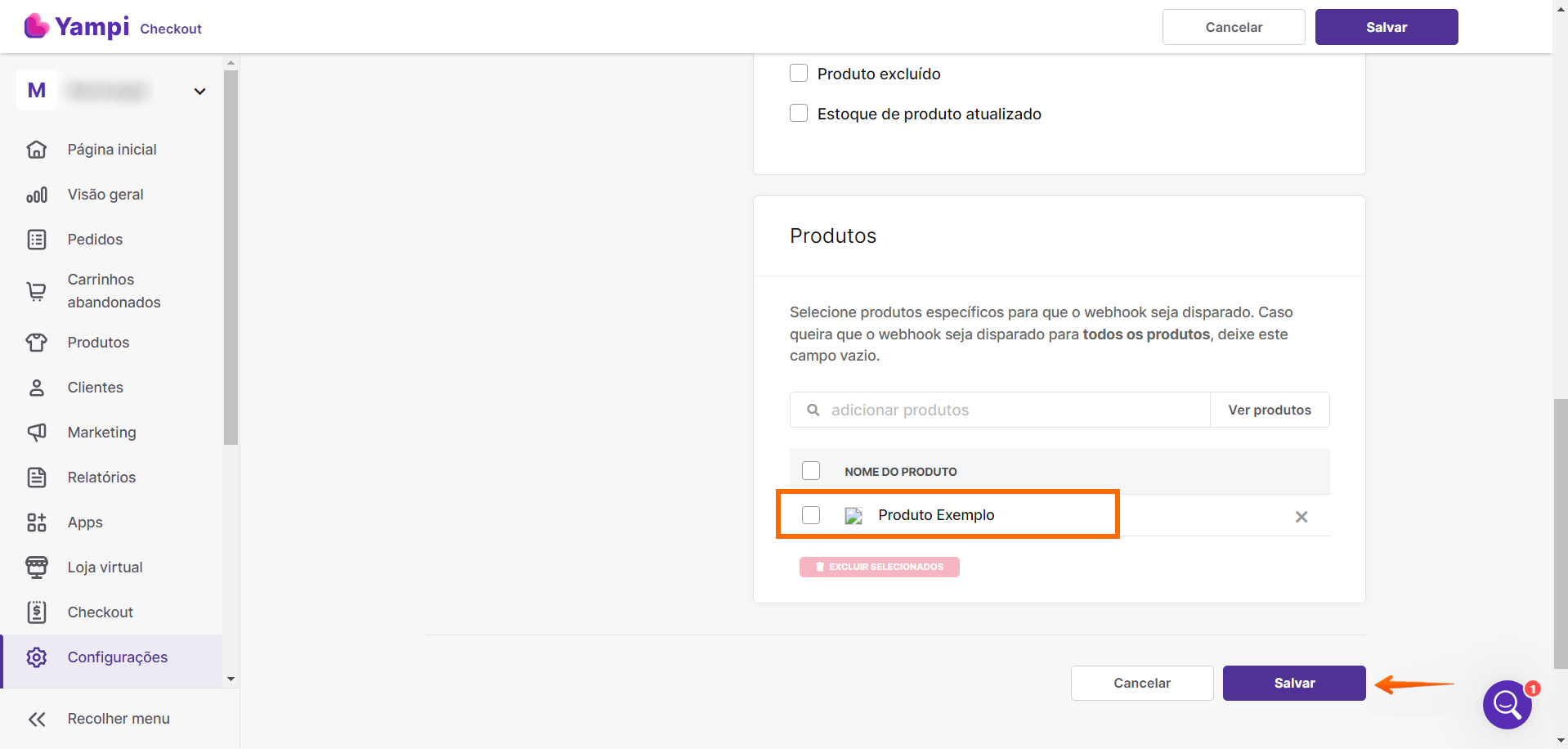Image resolution: width=1568 pixels, height=749 pixels.
Task: Enable Estoque de produto atualizado checkbox
Action: click(799, 114)
